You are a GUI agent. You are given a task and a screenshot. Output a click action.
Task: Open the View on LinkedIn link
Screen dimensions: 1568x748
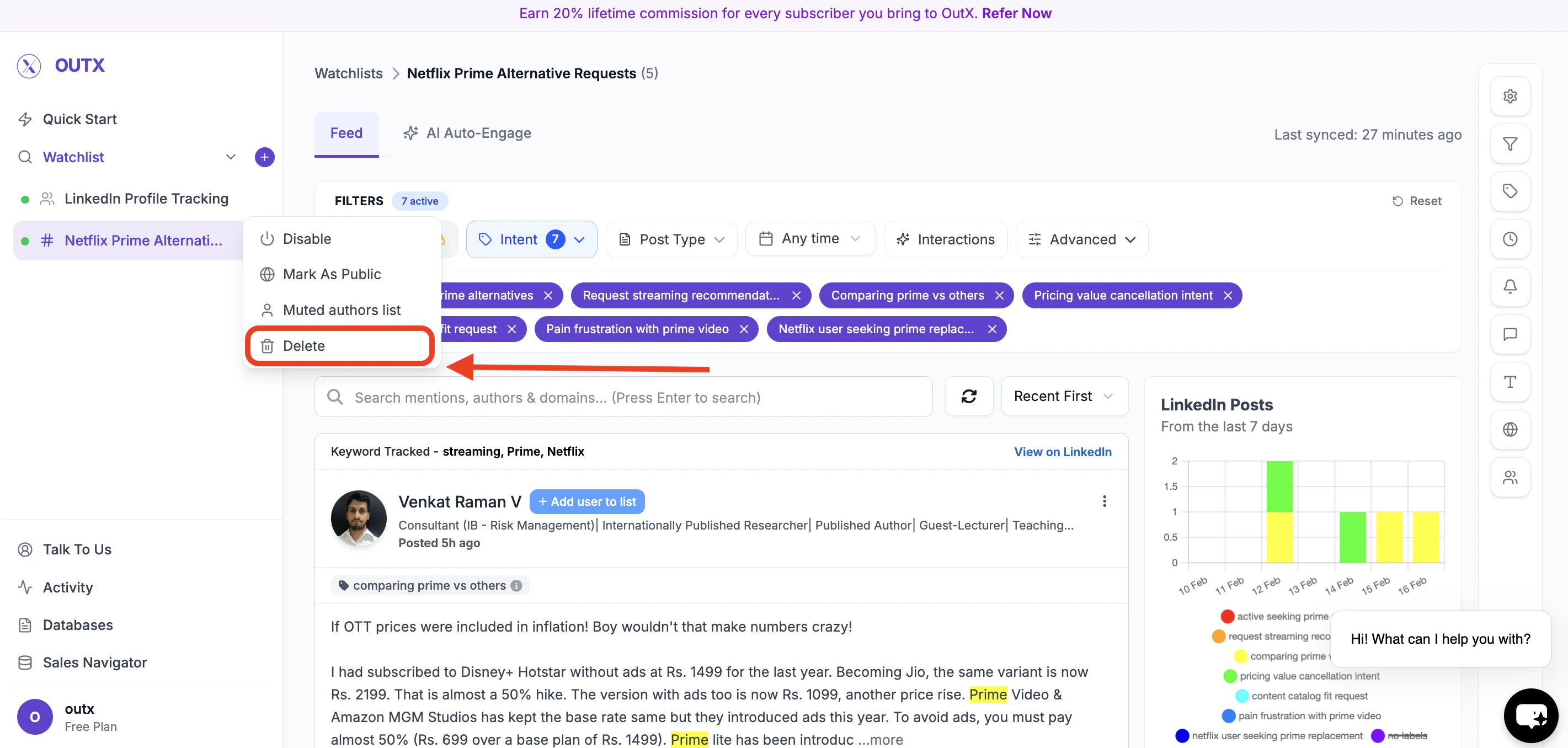click(1062, 452)
